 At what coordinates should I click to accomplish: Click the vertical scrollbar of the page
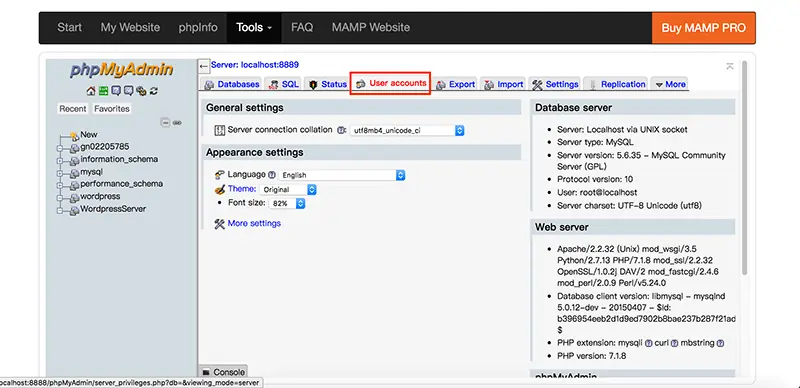click(745, 168)
